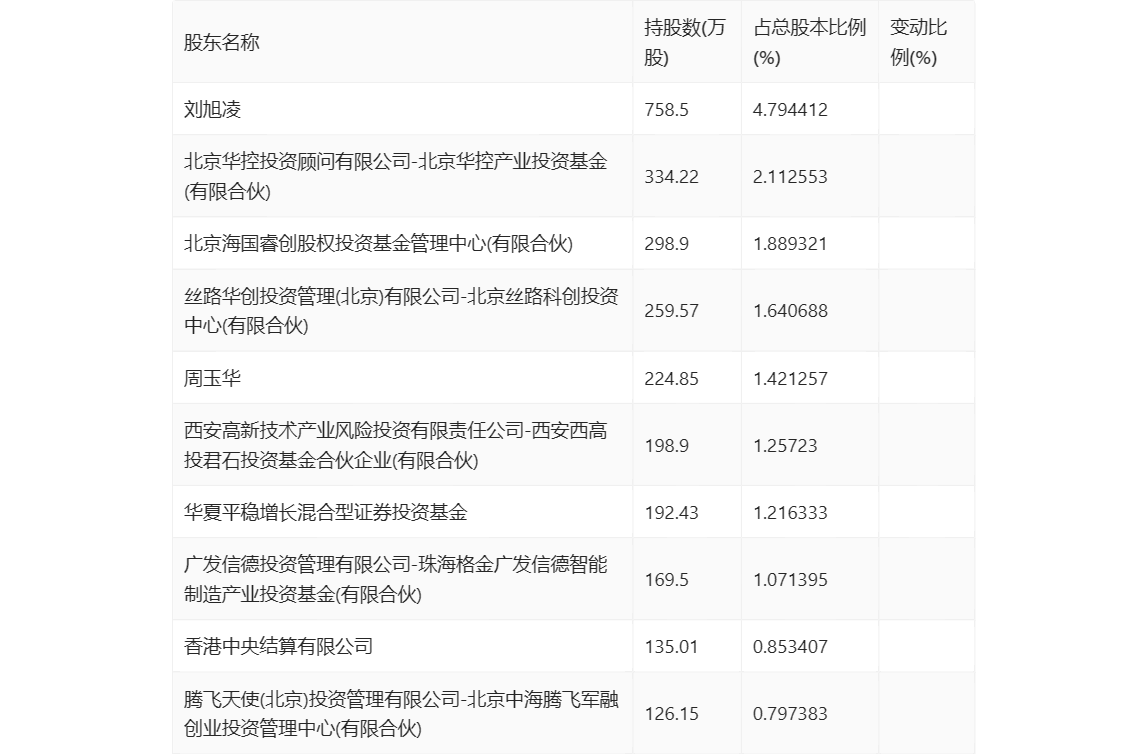The width and height of the screenshot is (1148, 754).
Task: Select shareholder name 刘旭凌
Action: [212, 110]
